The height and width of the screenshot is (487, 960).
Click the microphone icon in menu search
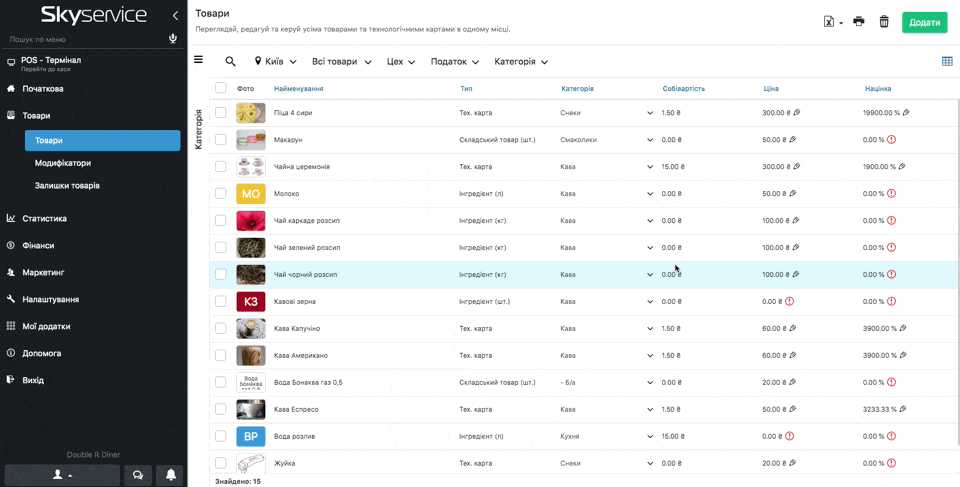173,39
